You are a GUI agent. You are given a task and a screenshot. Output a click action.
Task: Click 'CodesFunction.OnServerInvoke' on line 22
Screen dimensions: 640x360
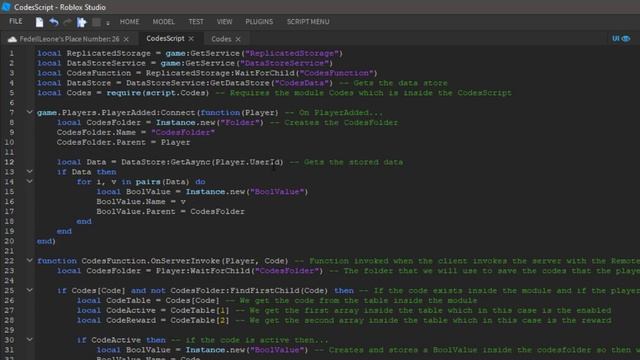pos(151,261)
